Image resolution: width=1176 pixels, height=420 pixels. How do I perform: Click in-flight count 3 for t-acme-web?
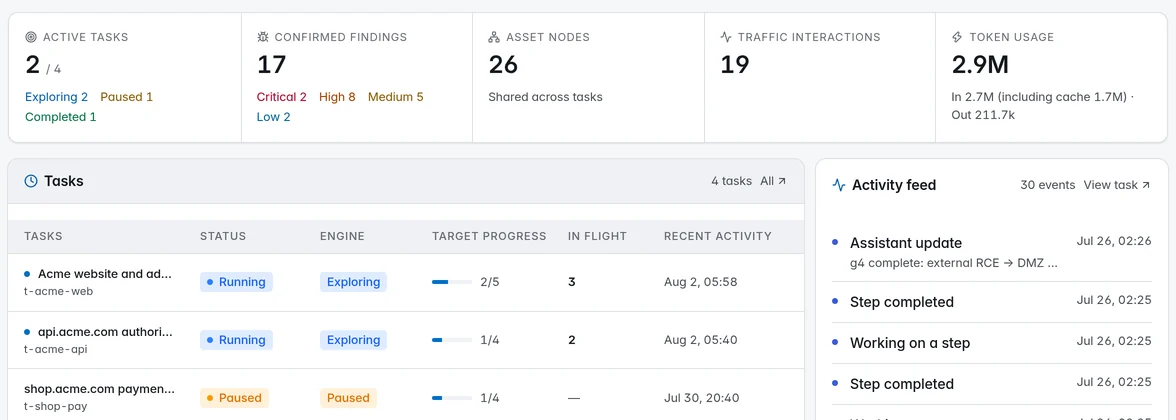pos(572,282)
